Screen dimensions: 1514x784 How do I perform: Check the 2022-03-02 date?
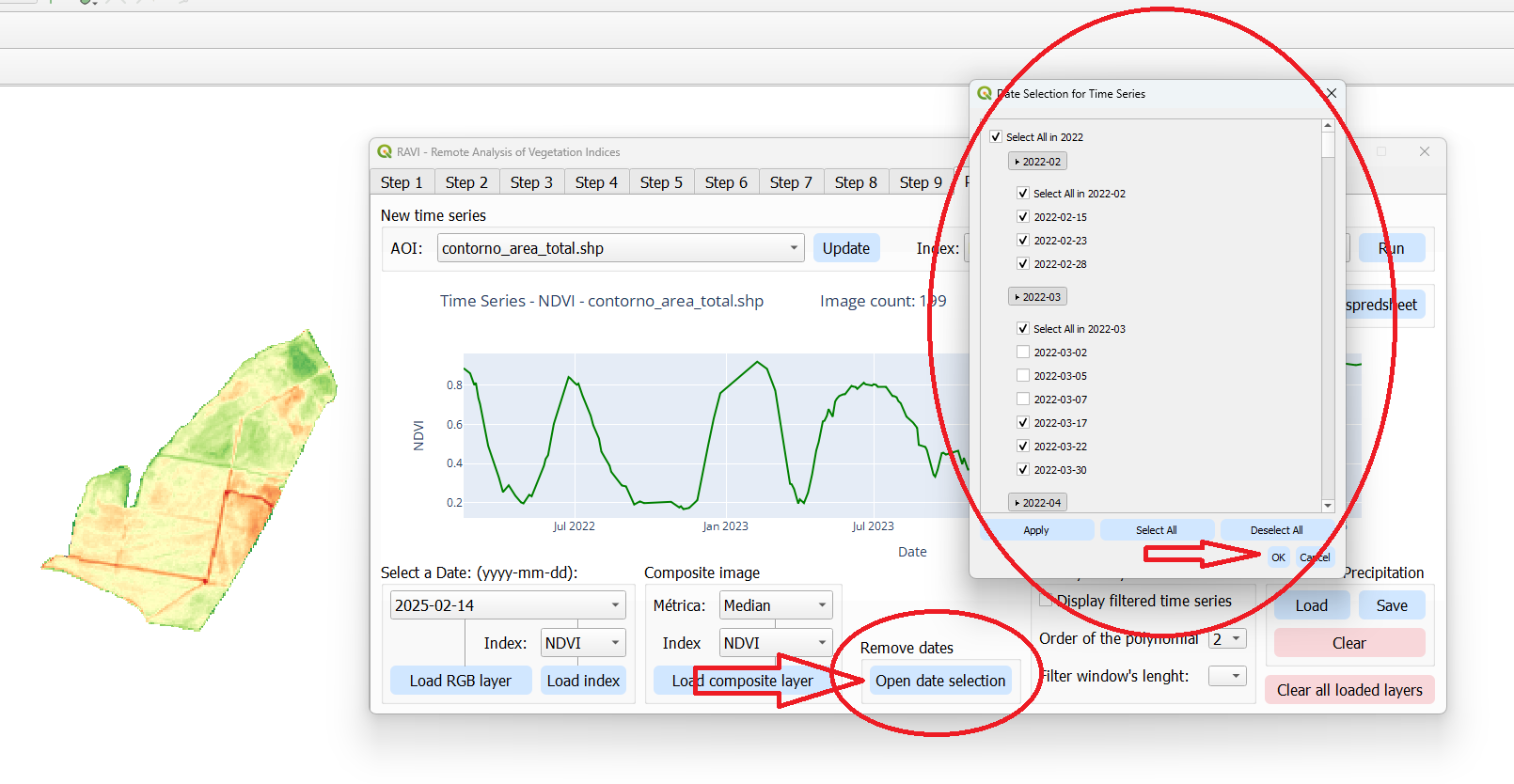pyautogui.click(x=1023, y=353)
